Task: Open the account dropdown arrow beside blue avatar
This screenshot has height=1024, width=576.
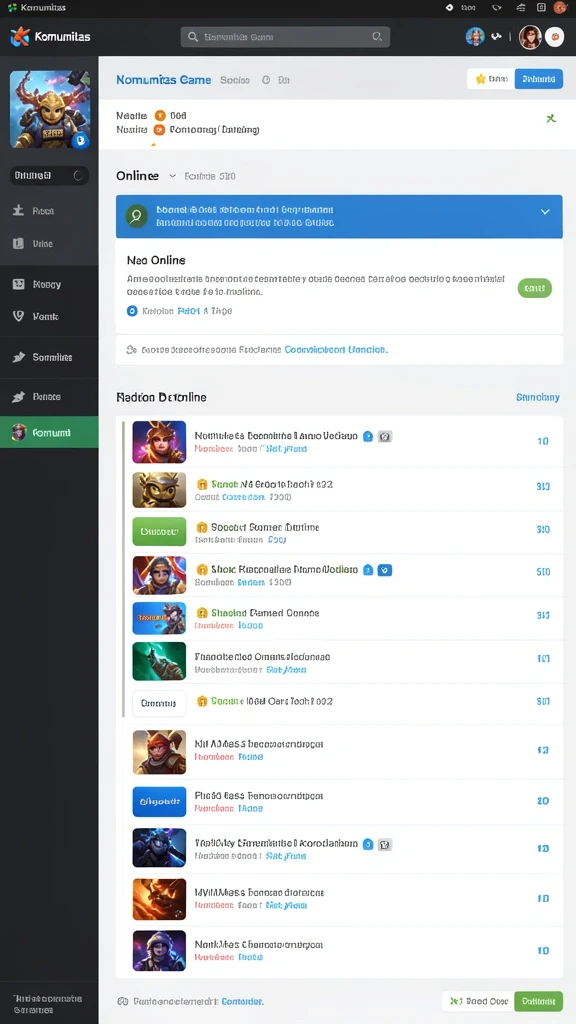Action: (x=496, y=37)
